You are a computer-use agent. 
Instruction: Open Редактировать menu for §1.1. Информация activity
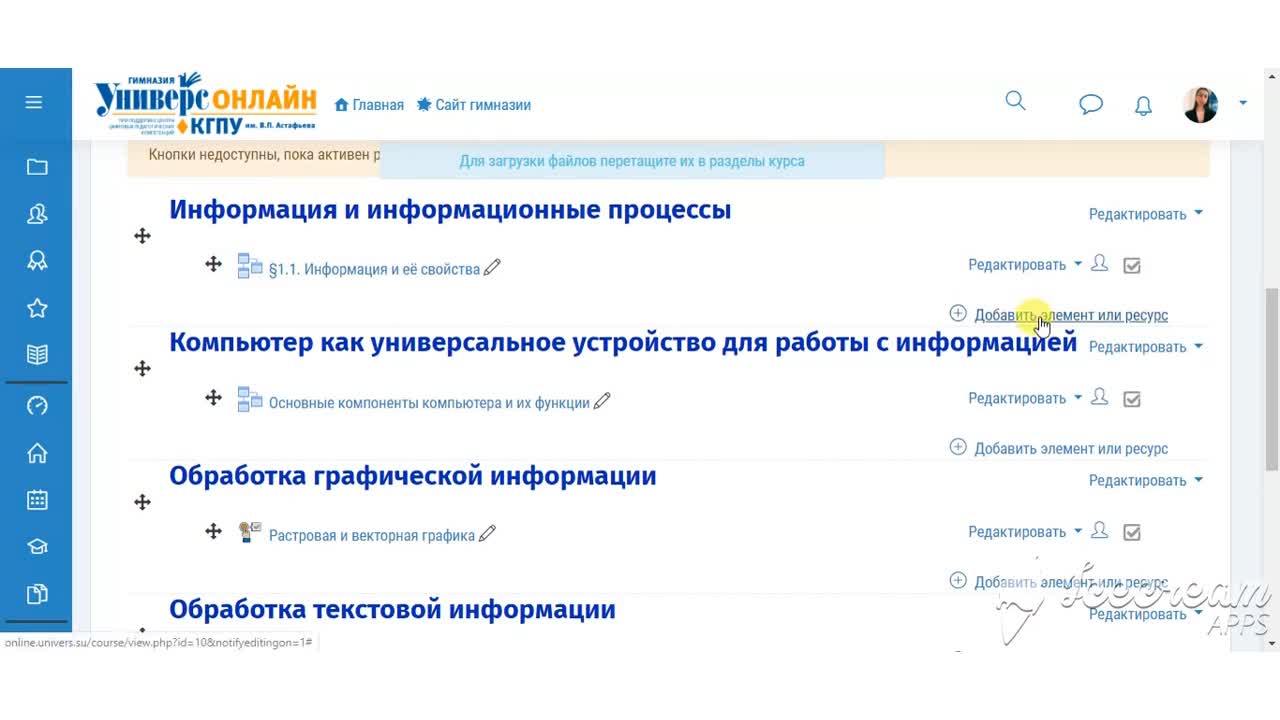click(1025, 265)
